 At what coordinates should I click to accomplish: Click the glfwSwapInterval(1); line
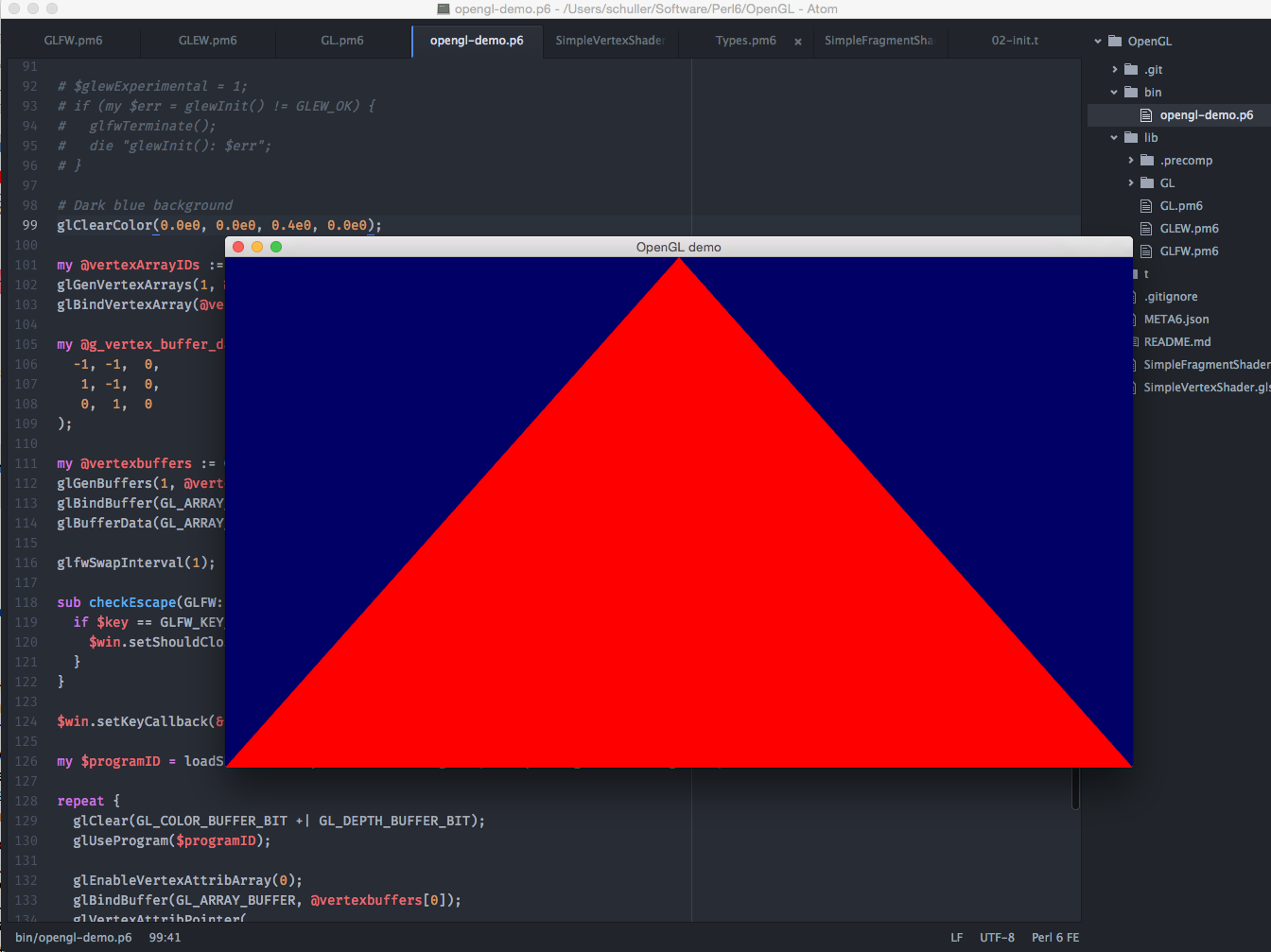(x=136, y=563)
